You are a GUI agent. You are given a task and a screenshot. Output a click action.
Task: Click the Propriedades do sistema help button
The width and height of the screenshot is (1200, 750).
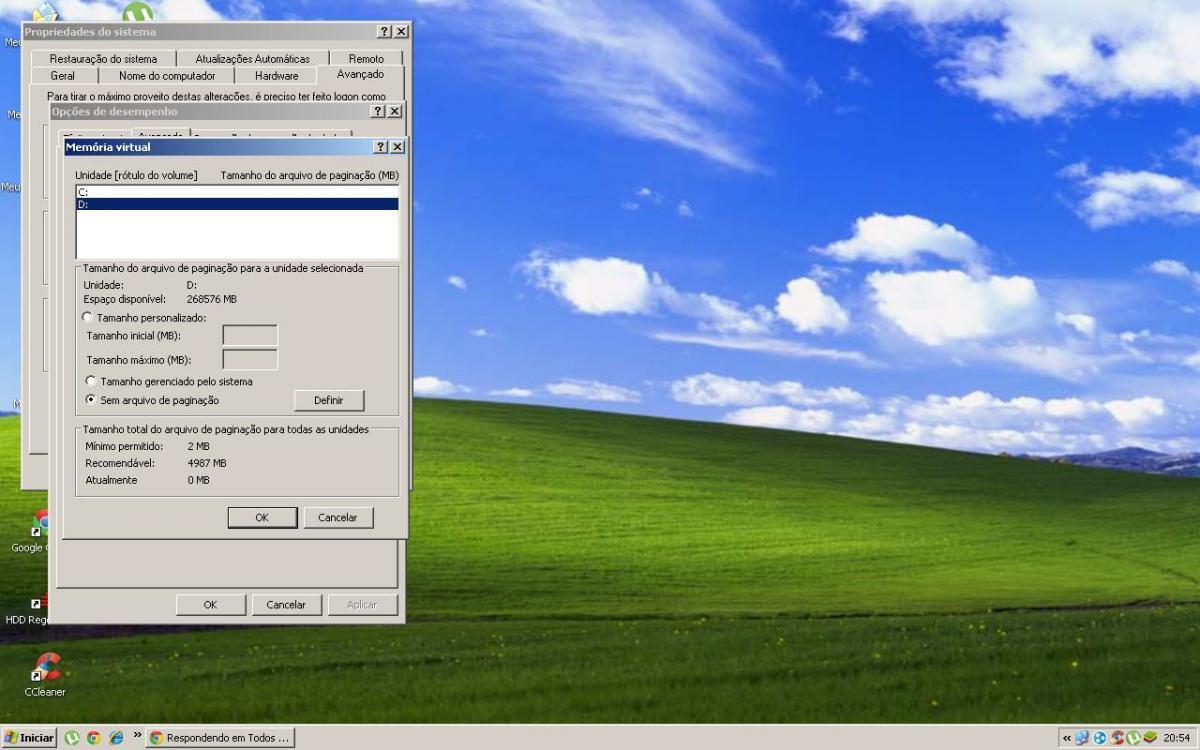(385, 32)
